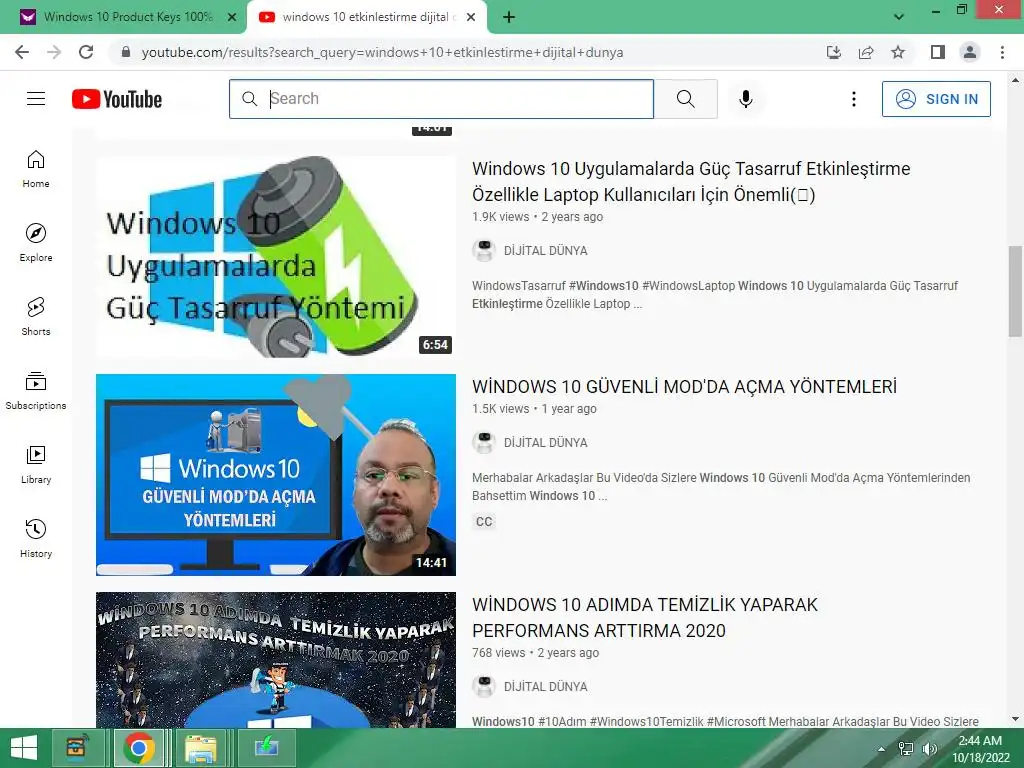Screen dimensions: 1024x768
Task: Click the '1.5K views • 1 year ago' text
Action: click(x=534, y=409)
